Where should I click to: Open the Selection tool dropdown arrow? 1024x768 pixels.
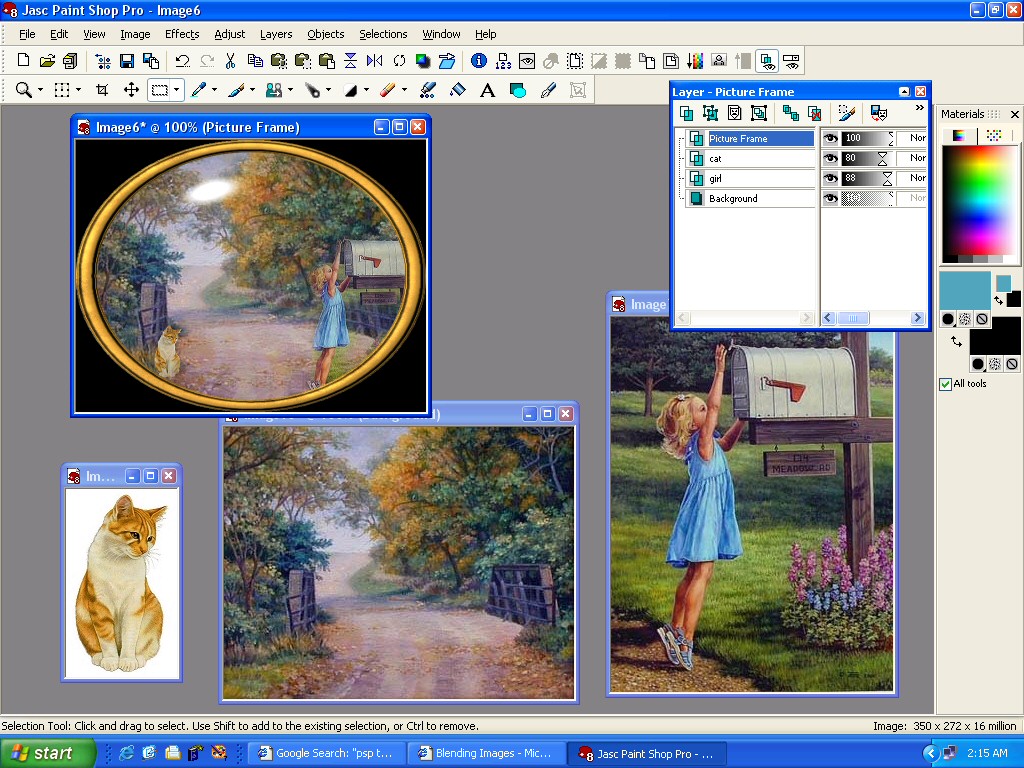(x=176, y=89)
